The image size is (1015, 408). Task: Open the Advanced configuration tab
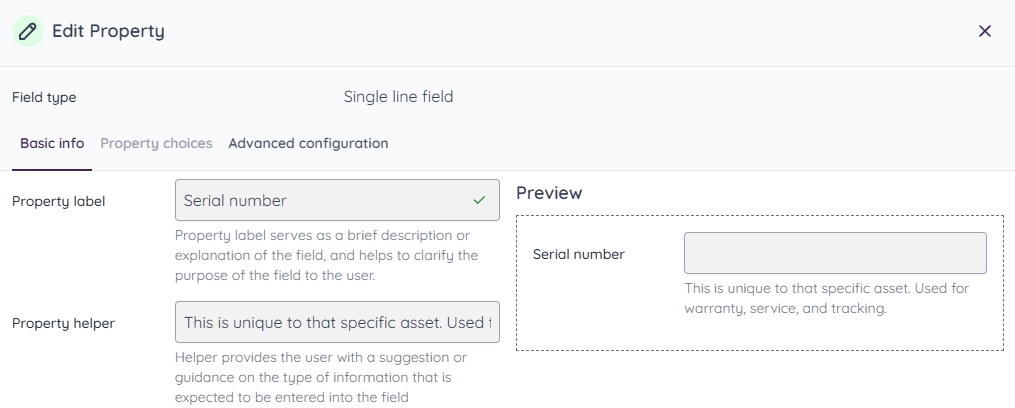(308, 143)
